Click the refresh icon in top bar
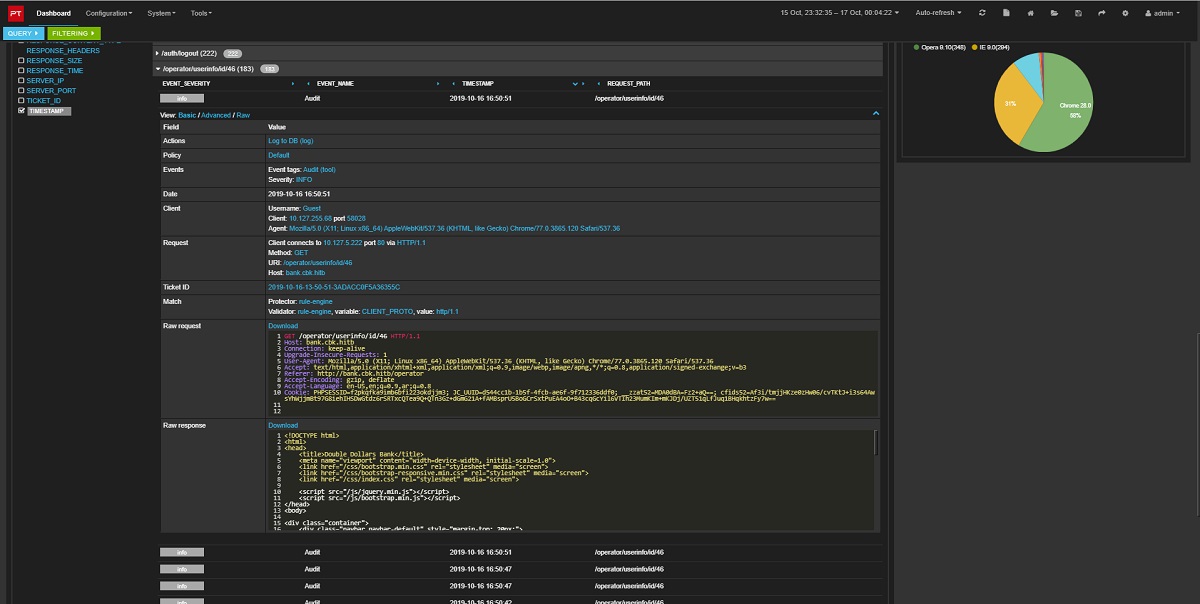This screenshot has height=604, width=1200. (982, 13)
